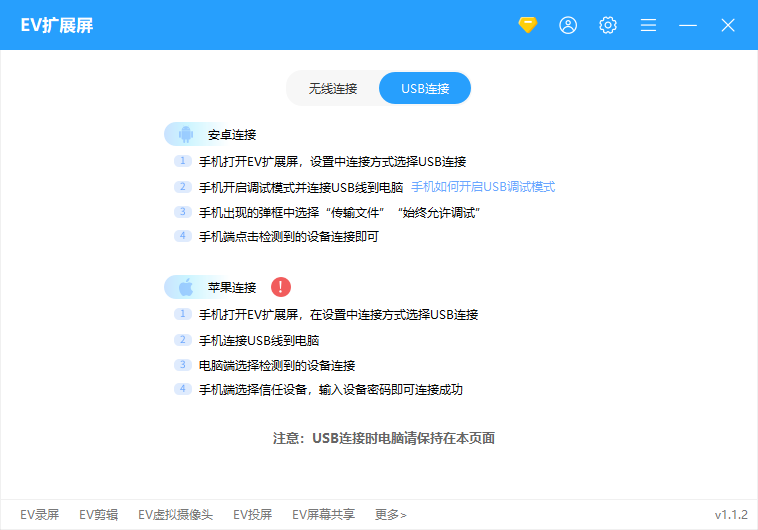Open the EV录屏 link in footer

pos(40,515)
